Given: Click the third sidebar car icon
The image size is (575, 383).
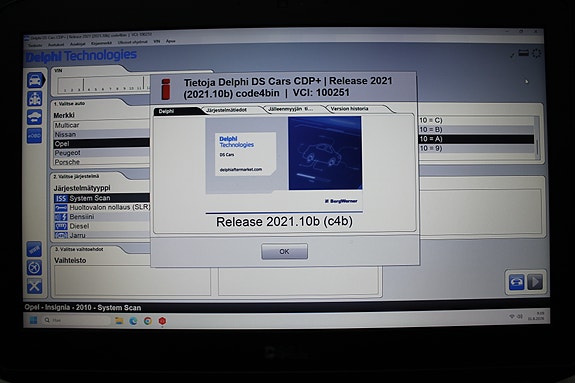Looking at the screenshot, I should pos(34,117).
